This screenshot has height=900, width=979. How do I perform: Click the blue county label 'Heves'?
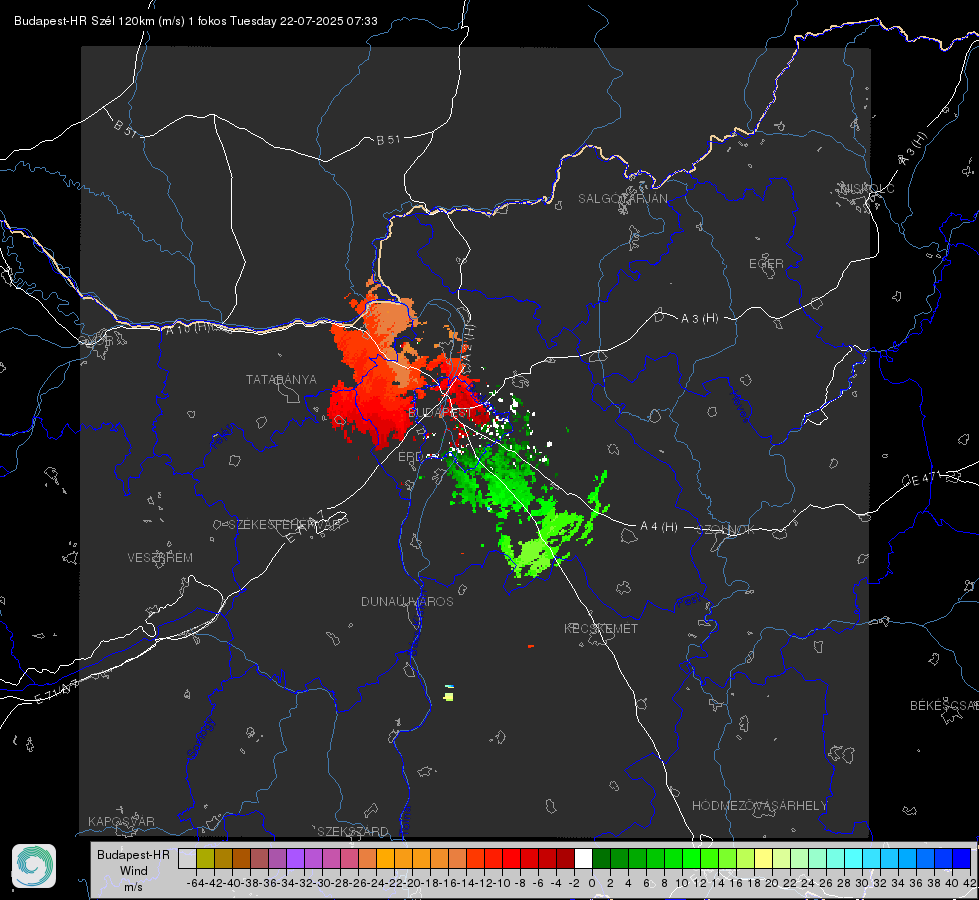[740, 406]
